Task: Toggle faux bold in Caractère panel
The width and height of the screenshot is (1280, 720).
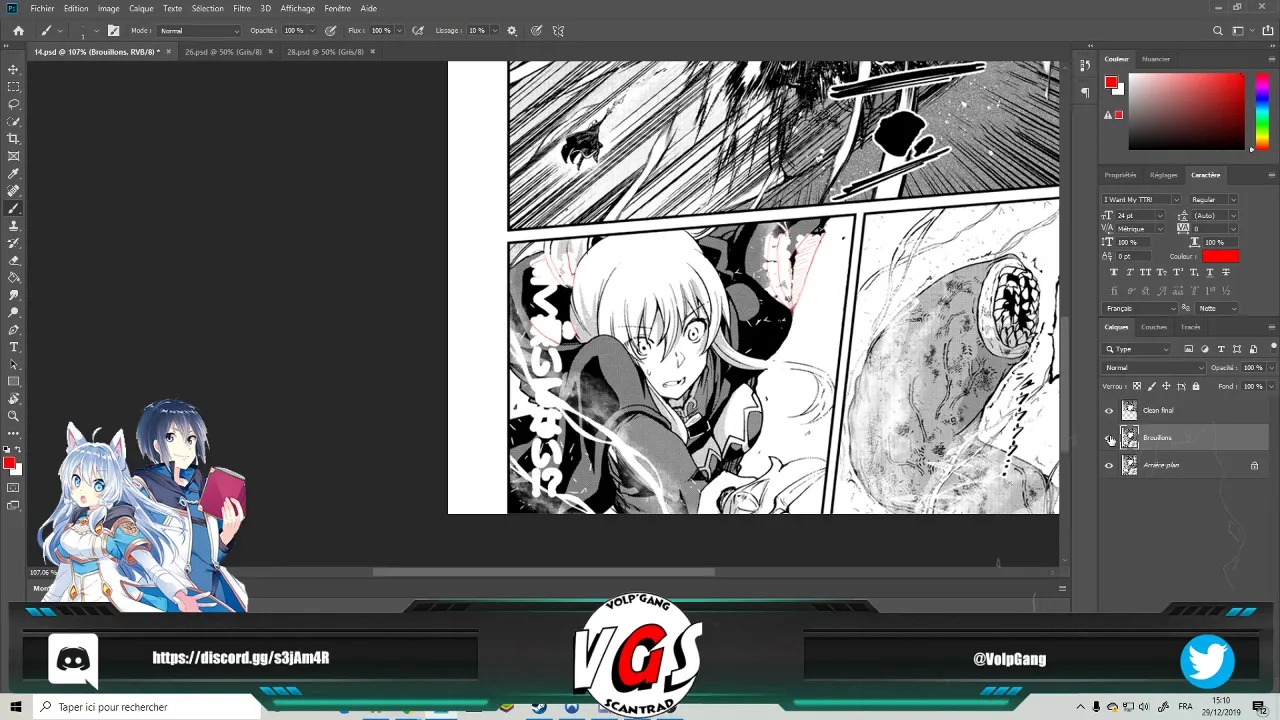Action: coord(1114,273)
